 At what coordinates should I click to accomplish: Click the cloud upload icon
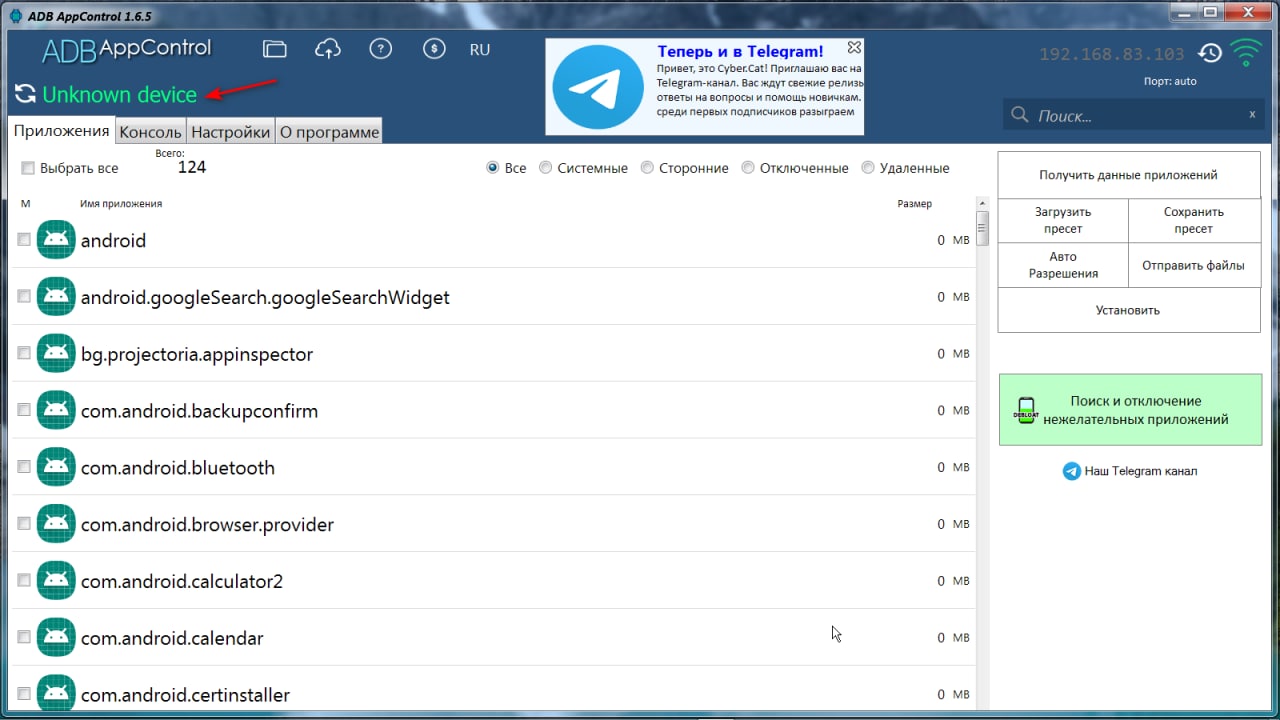click(327, 49)
